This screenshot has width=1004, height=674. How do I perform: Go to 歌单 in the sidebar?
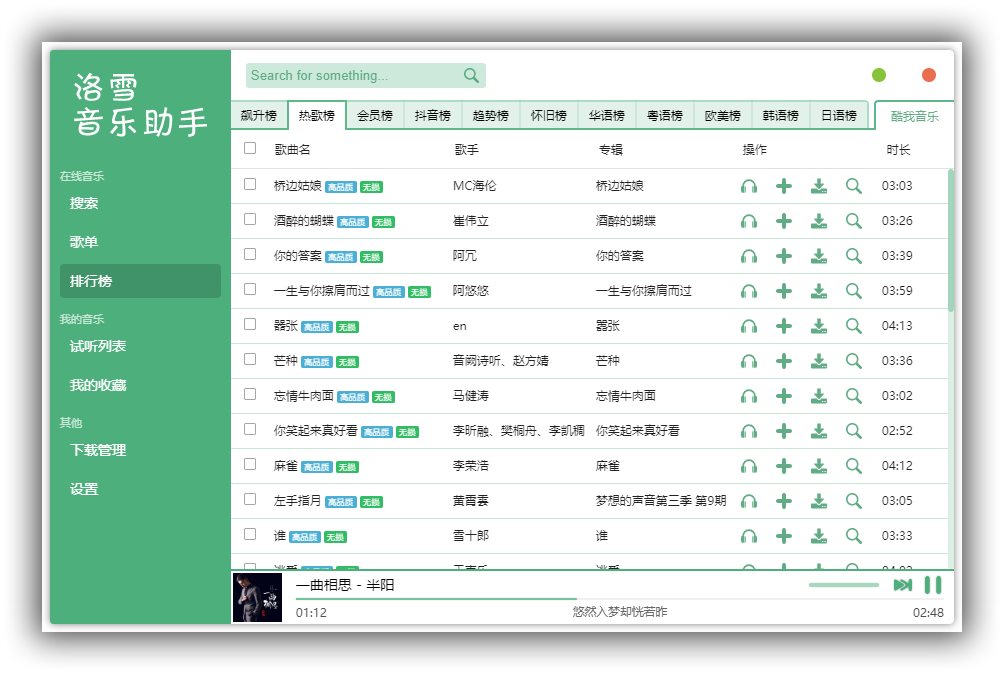140,242
